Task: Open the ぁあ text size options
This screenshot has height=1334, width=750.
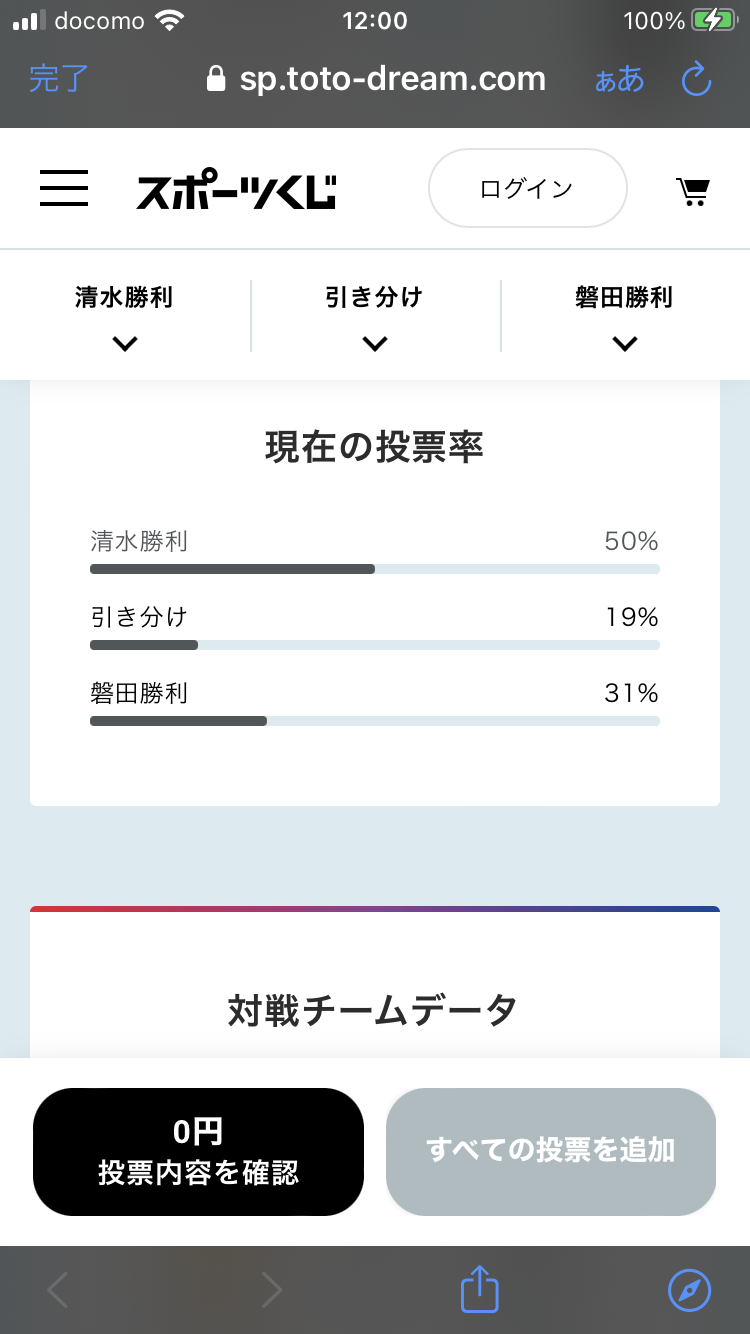Action: (619, 80)
